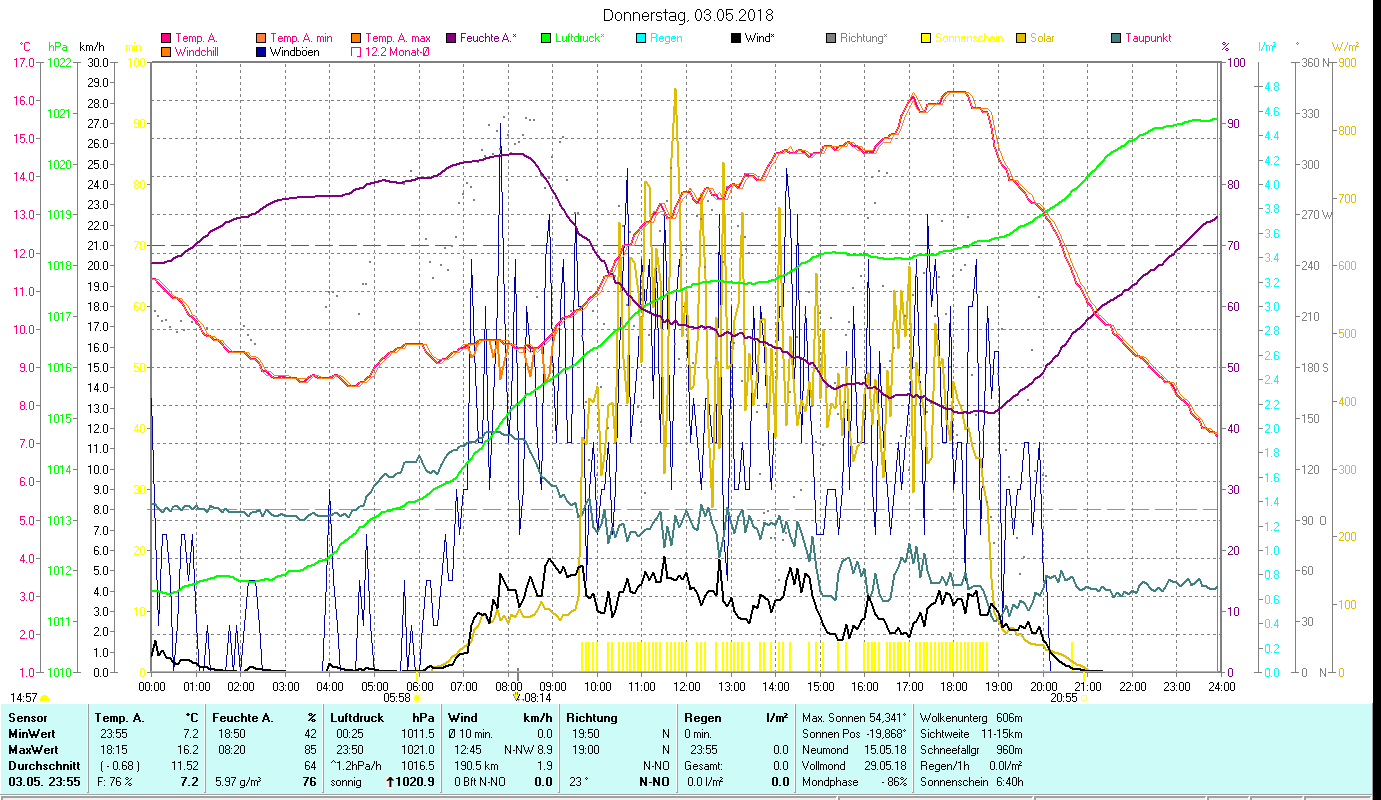
Task: Click the Gesamt: rain label
Action: pos(706,766)
